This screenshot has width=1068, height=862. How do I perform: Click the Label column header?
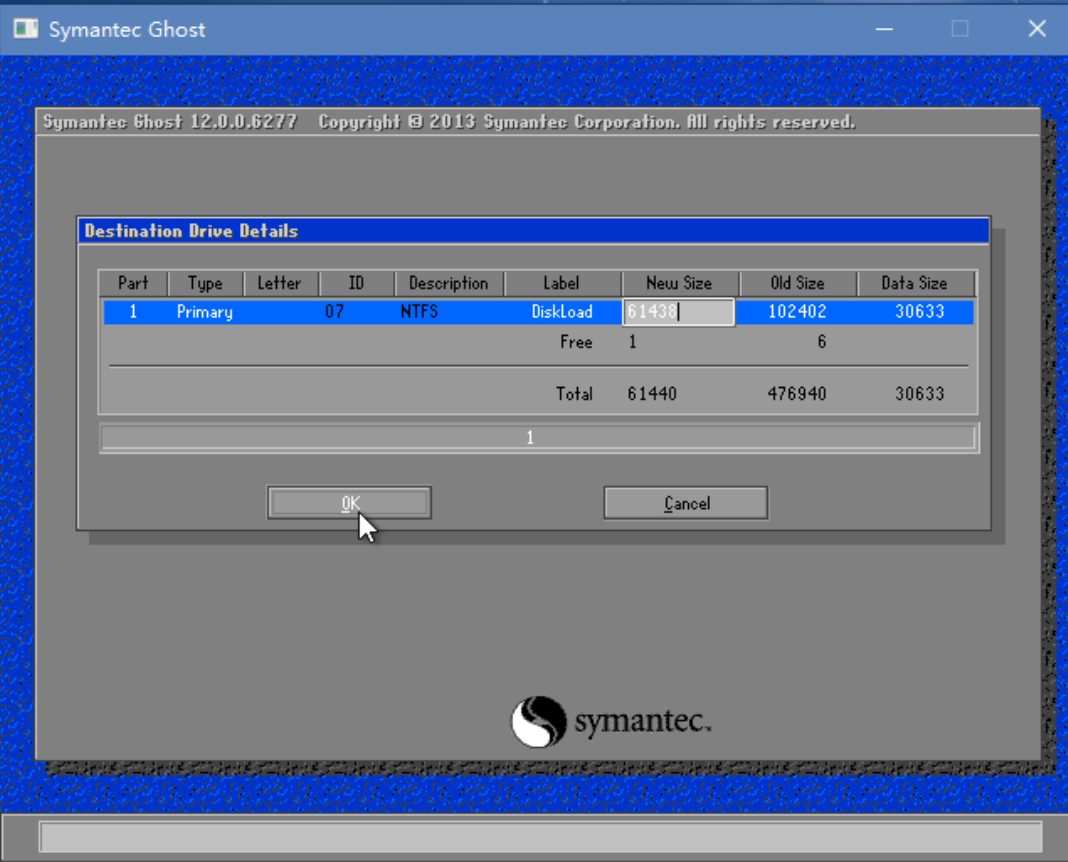(x=562, y=283)
